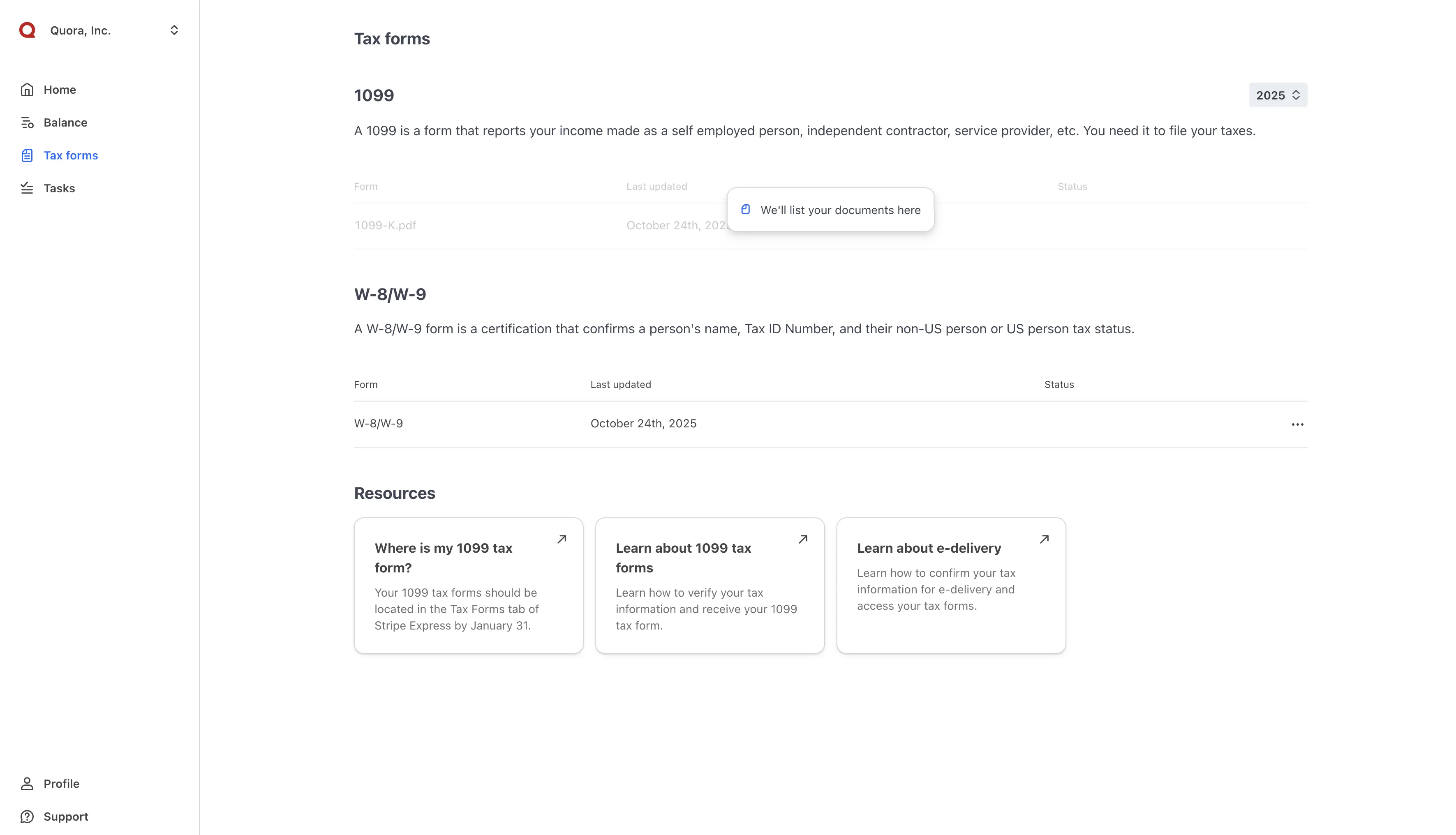Click 'We'll list your documents here' tooltip
The height and width of the screenshot is (835, 1456).
click(x=840, y=210)
